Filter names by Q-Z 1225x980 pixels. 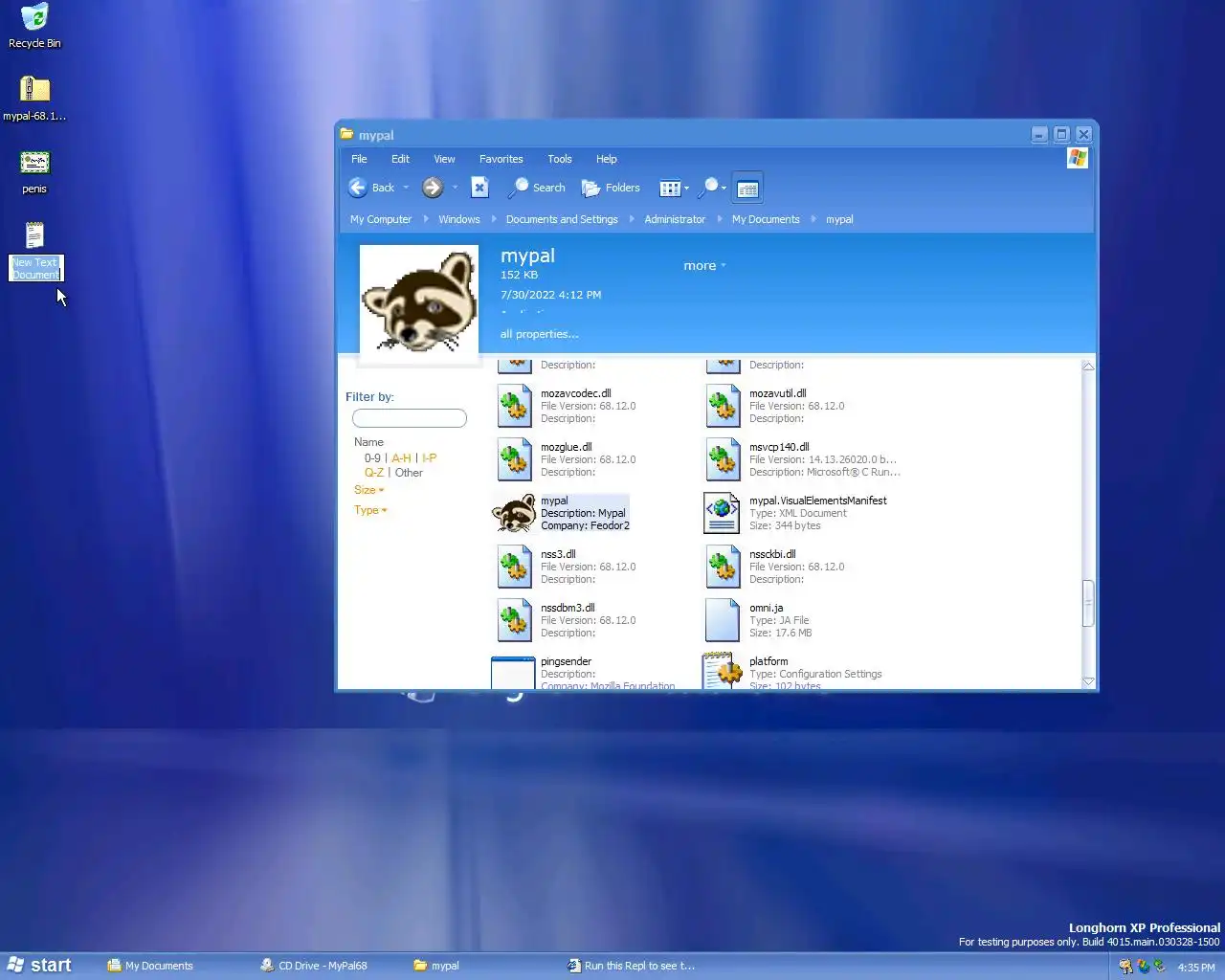click(374, 473)
